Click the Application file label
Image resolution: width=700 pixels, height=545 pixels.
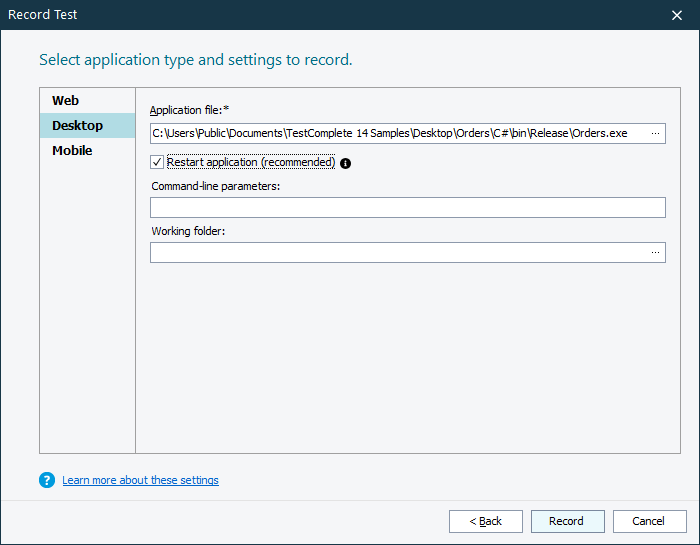pyautogui.click(x=190, y=109)
